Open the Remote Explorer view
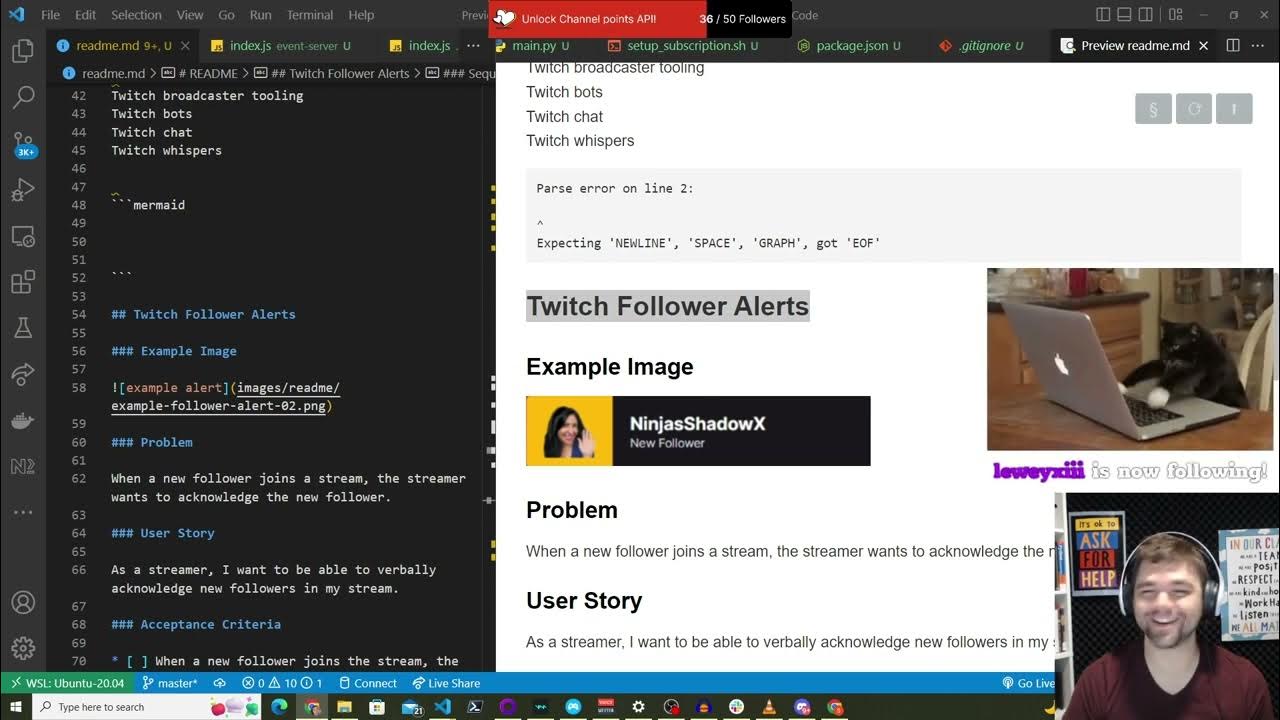The image size is (1280, 720). (23, 237)
